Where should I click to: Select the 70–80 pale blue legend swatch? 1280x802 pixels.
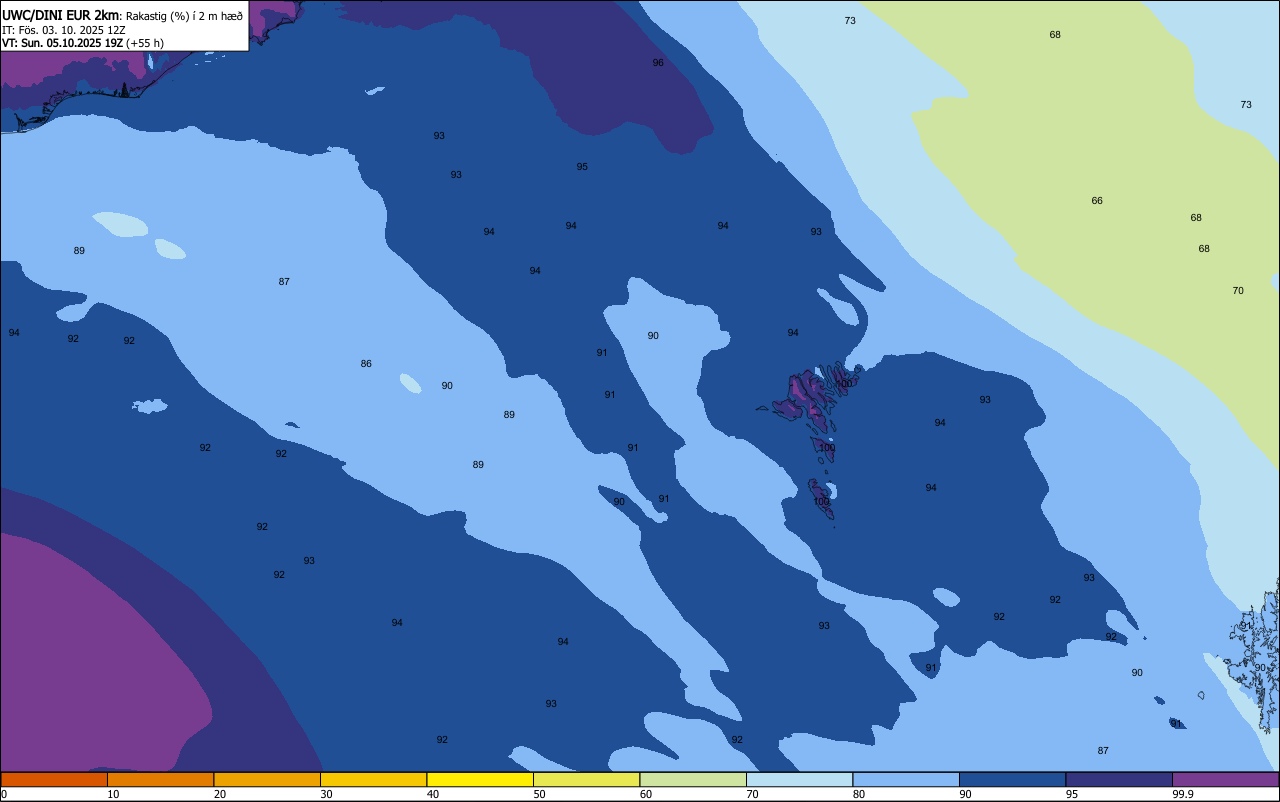tap(799, 779)
